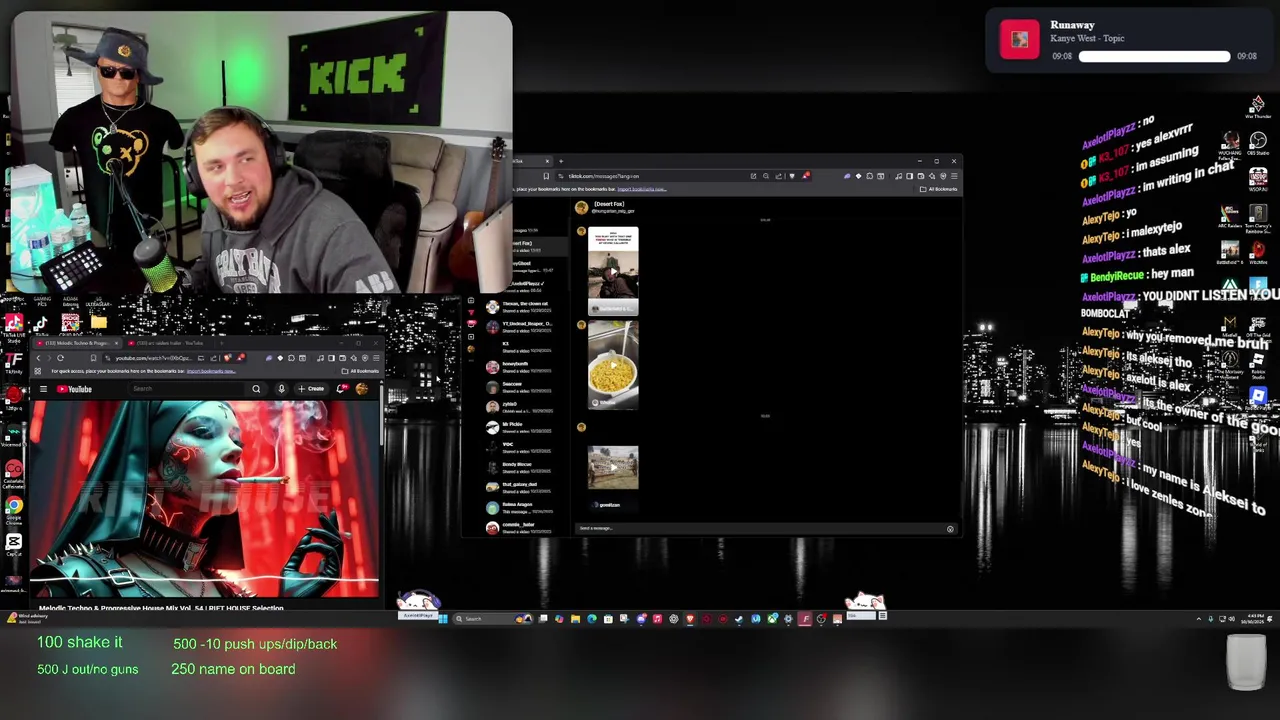Screen dimensions: 1280x720
Task: Open All Bookmarks folder in YouTube window
Action: [x=360, y=371]
